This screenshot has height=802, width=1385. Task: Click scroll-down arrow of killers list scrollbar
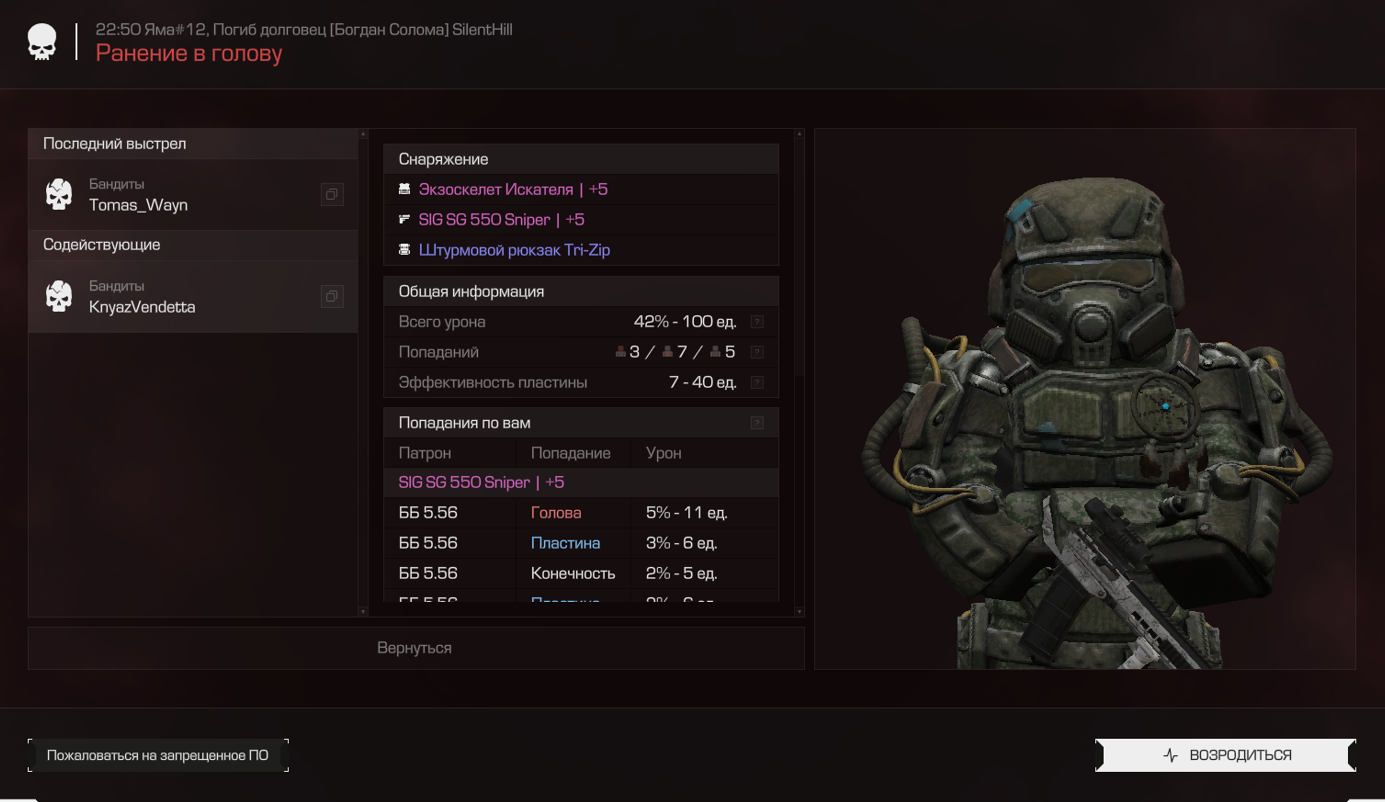pyautogui.click(x=363, y=611)
